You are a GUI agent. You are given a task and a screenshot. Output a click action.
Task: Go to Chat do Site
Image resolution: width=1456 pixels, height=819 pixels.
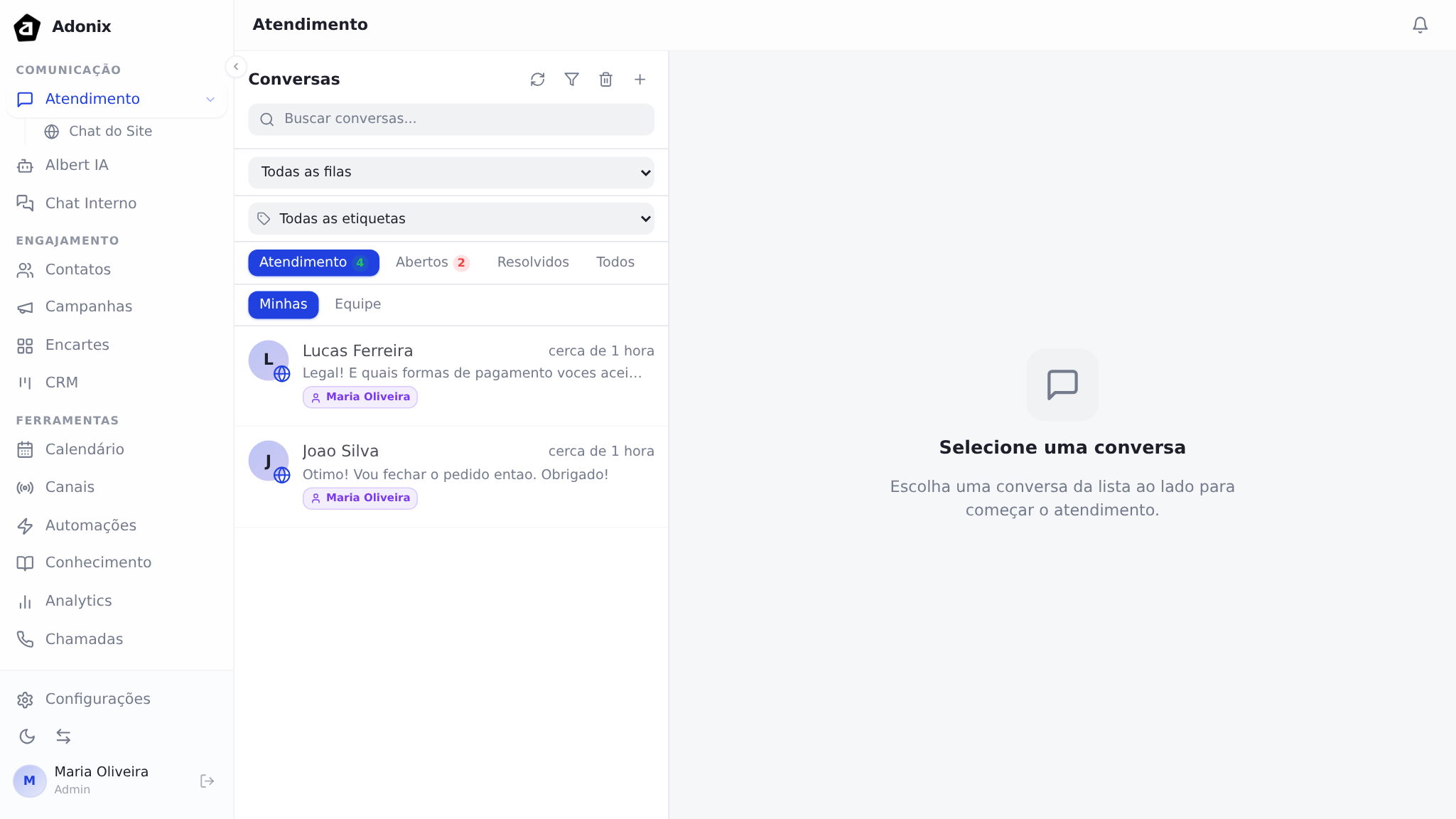[110, 132]
